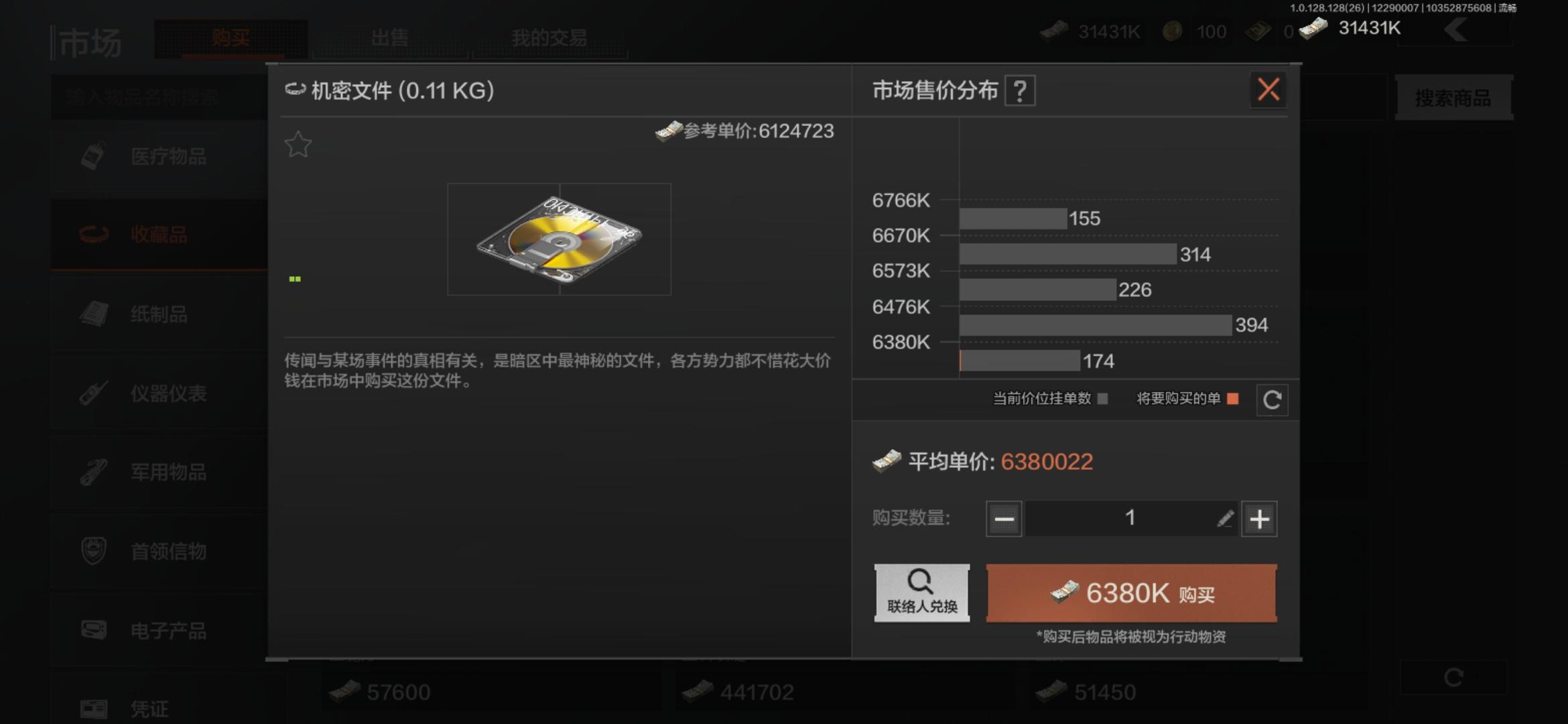Increase purchase quantity with plus button

tap(1259, 519)
